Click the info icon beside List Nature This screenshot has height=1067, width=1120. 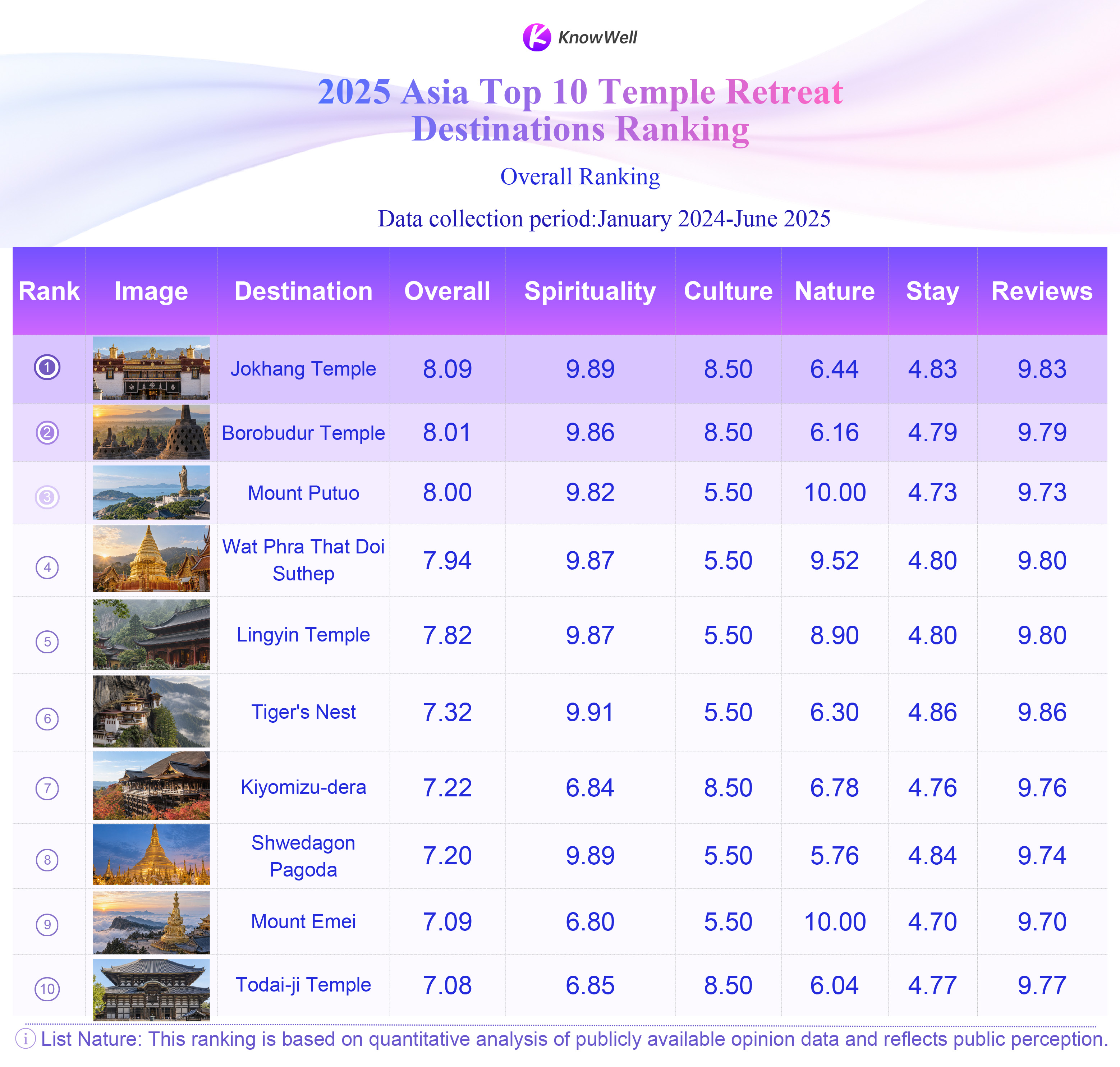click(x=26, y=1039)
